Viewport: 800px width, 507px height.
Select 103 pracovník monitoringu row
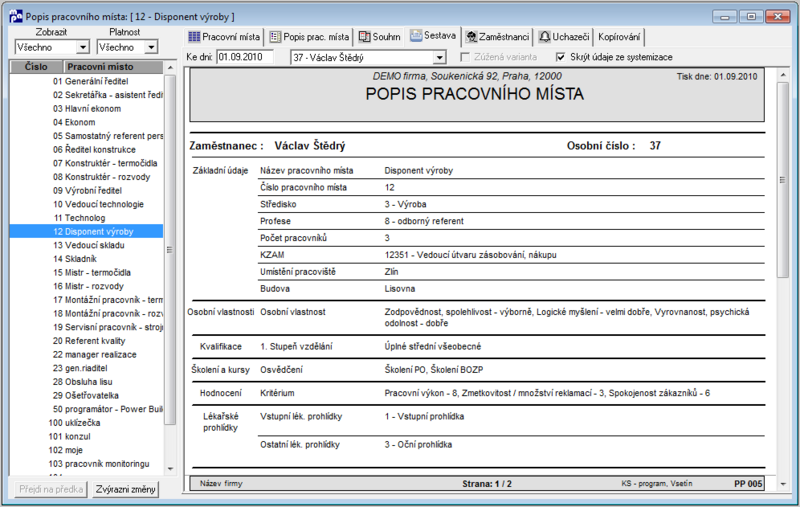(87, 464)
